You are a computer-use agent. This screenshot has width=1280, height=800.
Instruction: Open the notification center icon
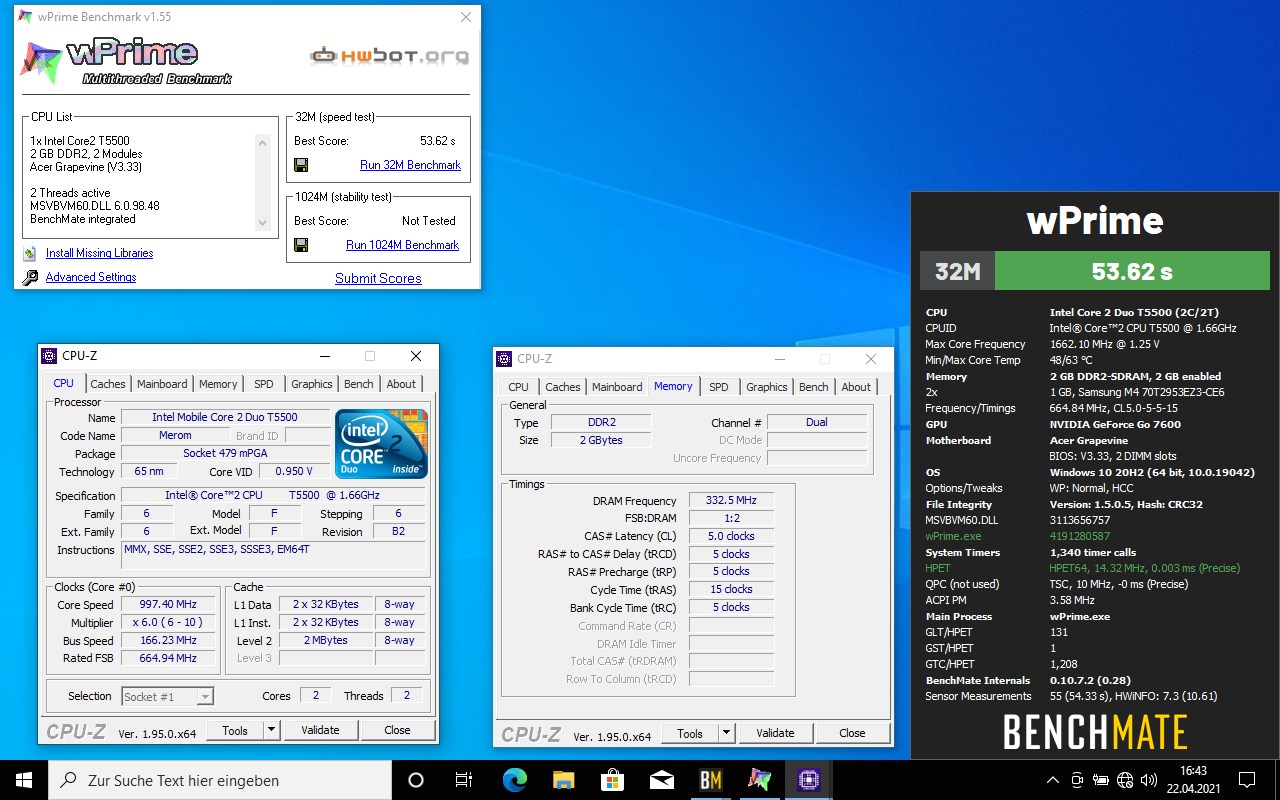[x=1247, y=780]
